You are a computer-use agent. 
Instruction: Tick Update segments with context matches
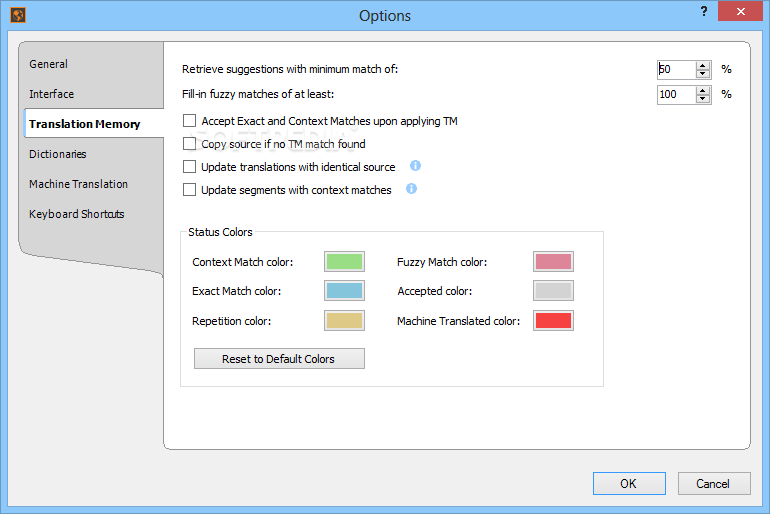190,190
